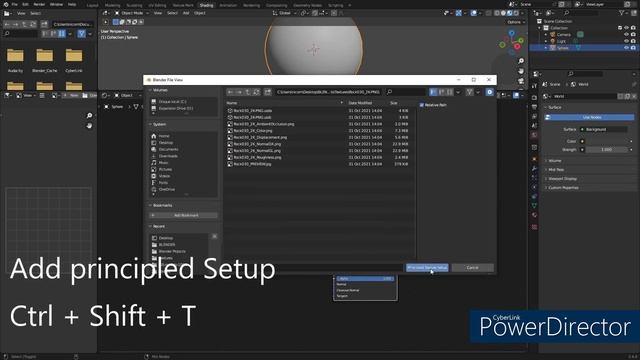Open the Render menu in Blender
The height and width of the screenshot is (360, 640).
coord(39,4)
